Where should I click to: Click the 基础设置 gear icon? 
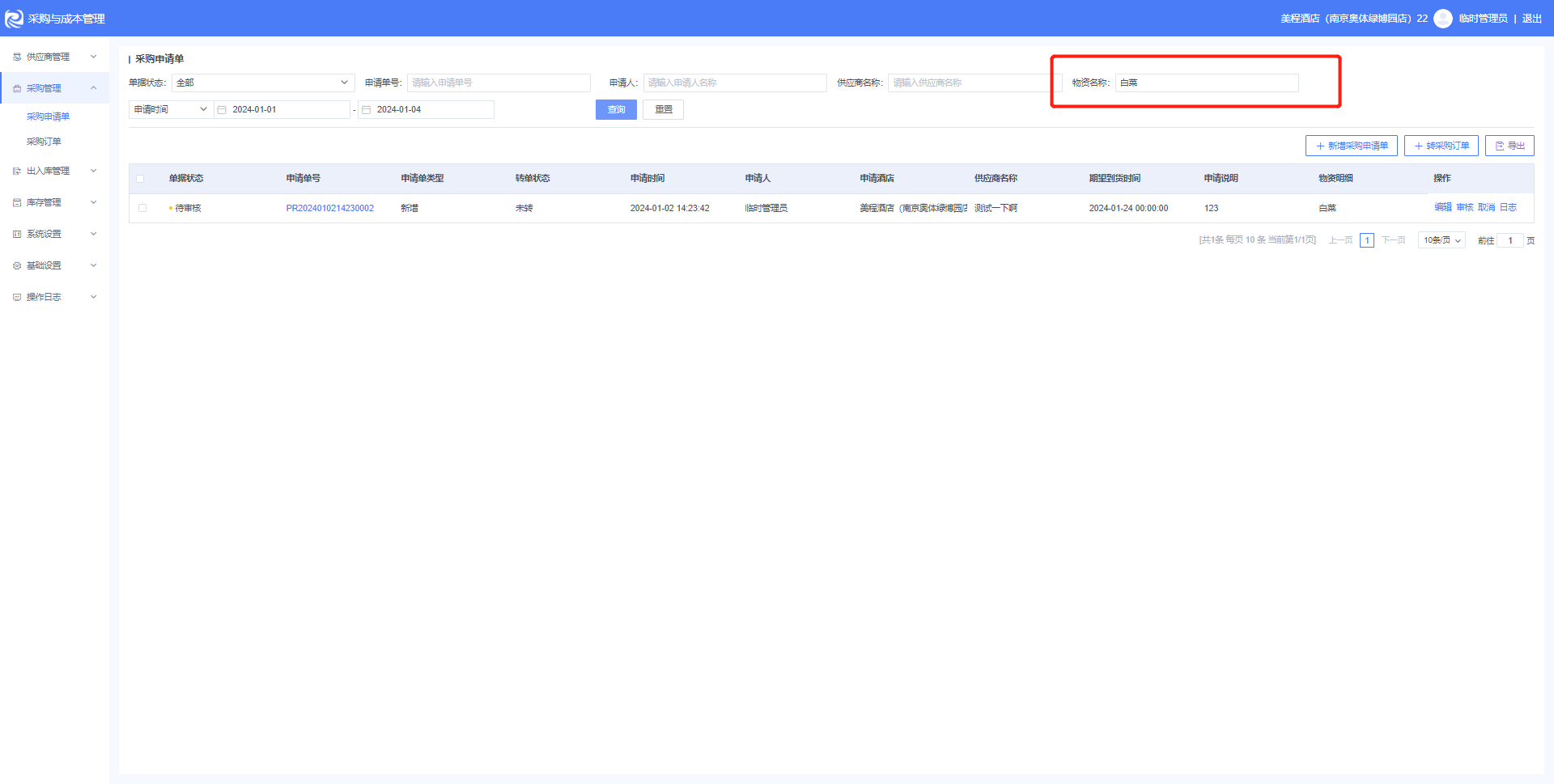click(17, 265)
